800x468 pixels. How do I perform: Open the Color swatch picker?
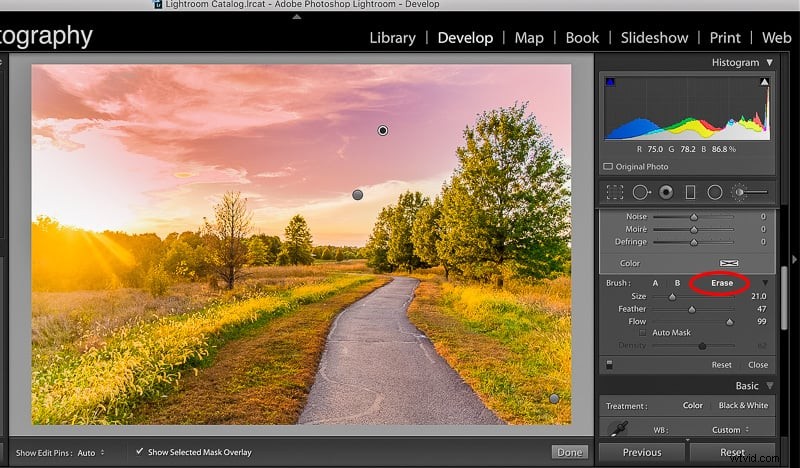coord(729,263)
